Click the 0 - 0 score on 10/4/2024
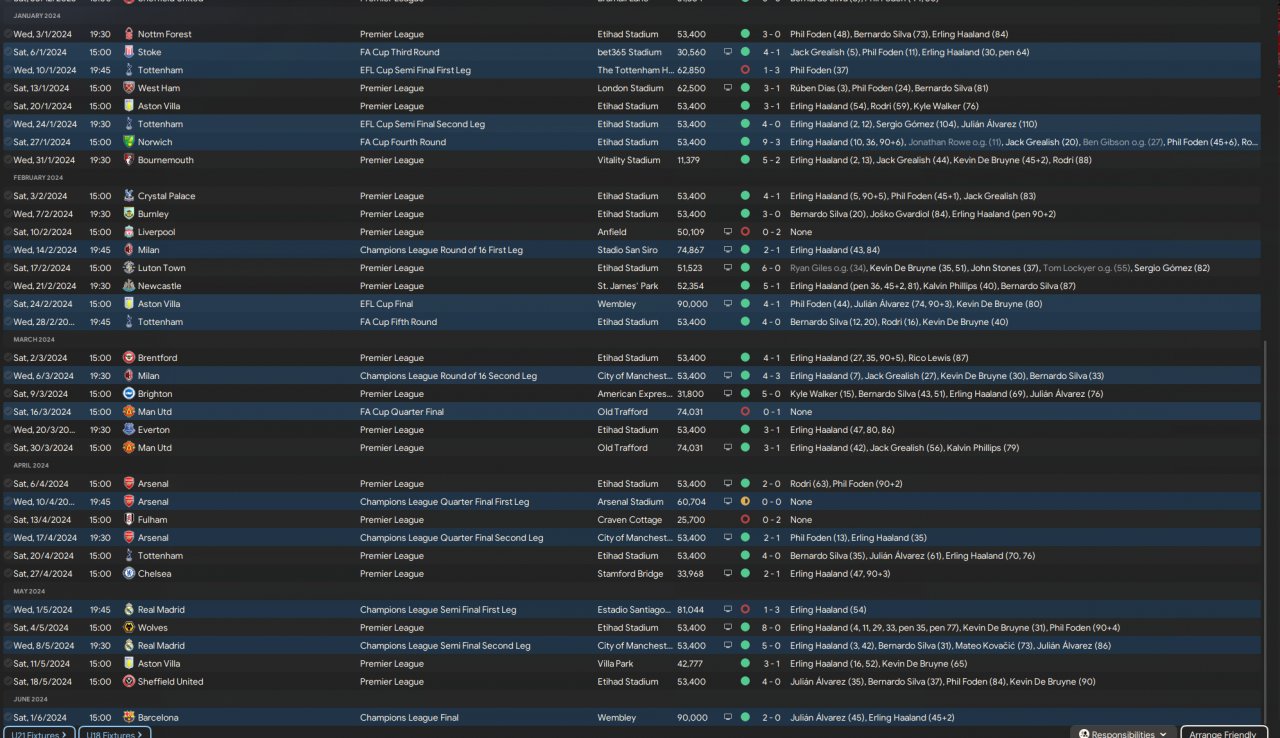The height and width of the screenshot is (738, 1280). click(771, 502)
